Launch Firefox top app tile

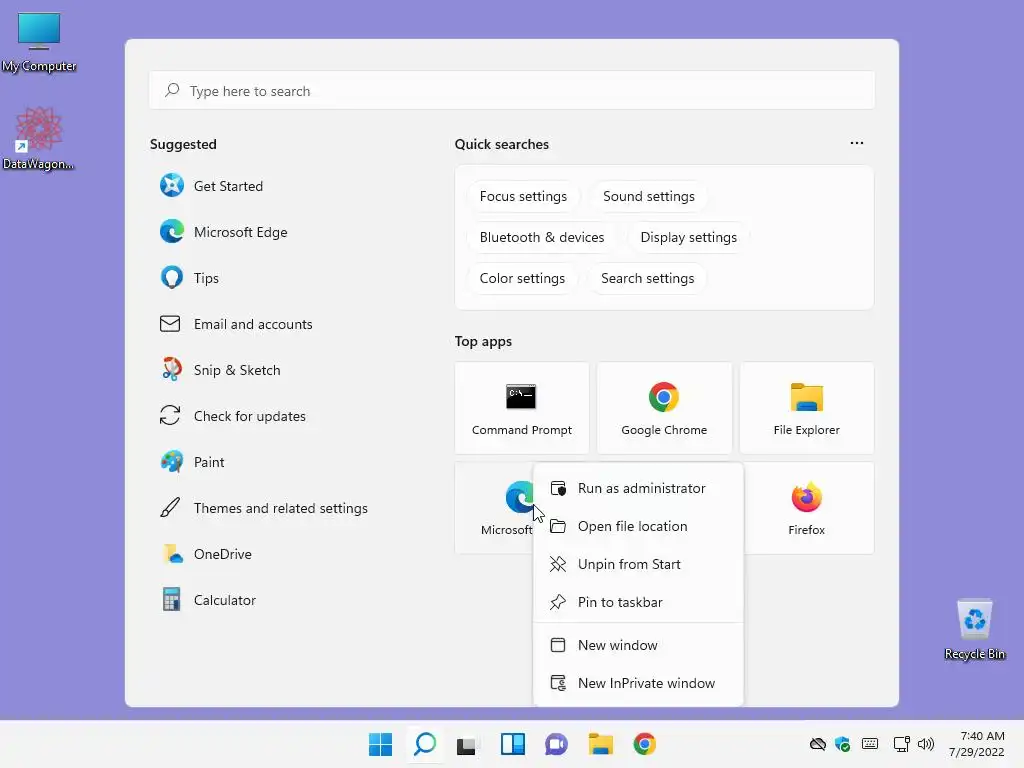(x=807, y=508)
